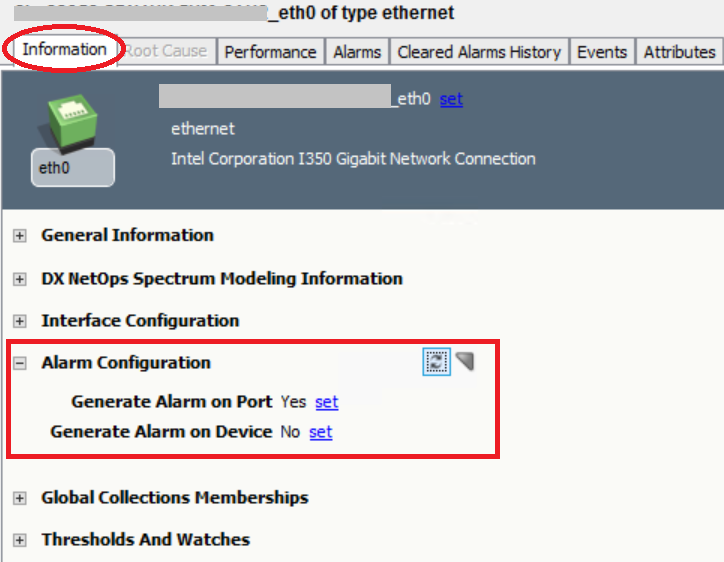724x562 pixels.
Task: Expand the Thresholds And Watches section
Action: pos(19,540)
